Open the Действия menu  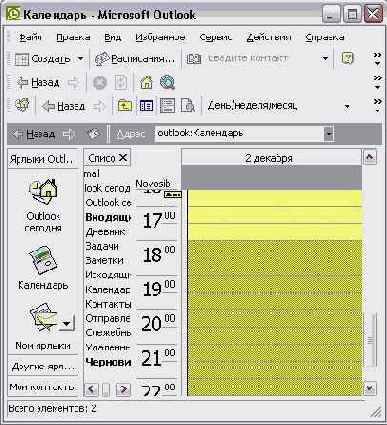269,37
